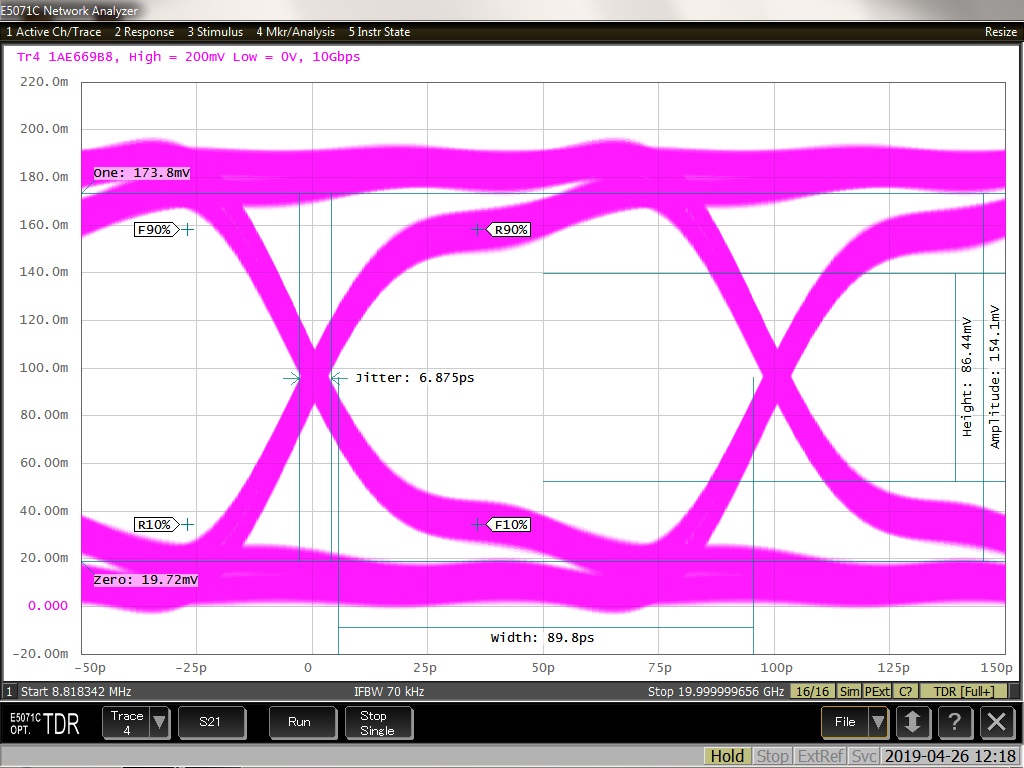Click the E5071C OPT. TDR logo
The width and height of the screenshot is (1024, 768).
pyautogui.click(x=46, y=723)
